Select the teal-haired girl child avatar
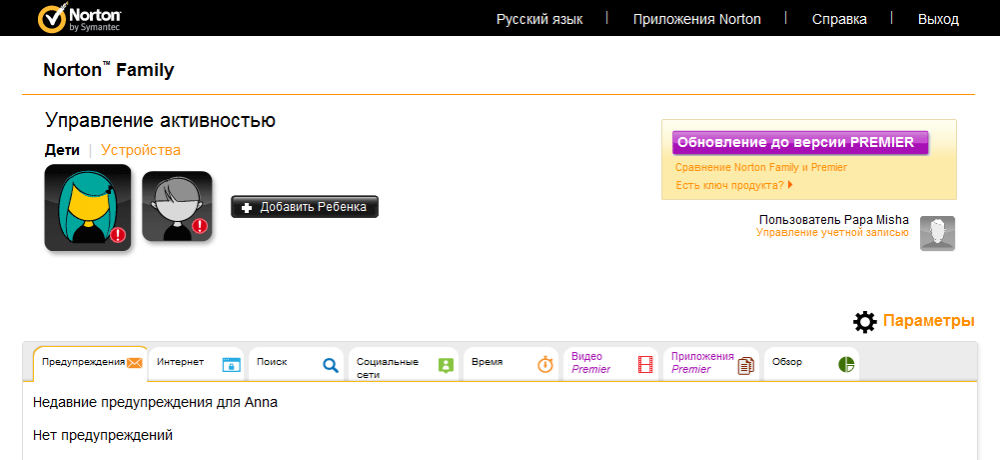Image resolution: width=1000 pixels, height=460 pixels. point(88,207)
